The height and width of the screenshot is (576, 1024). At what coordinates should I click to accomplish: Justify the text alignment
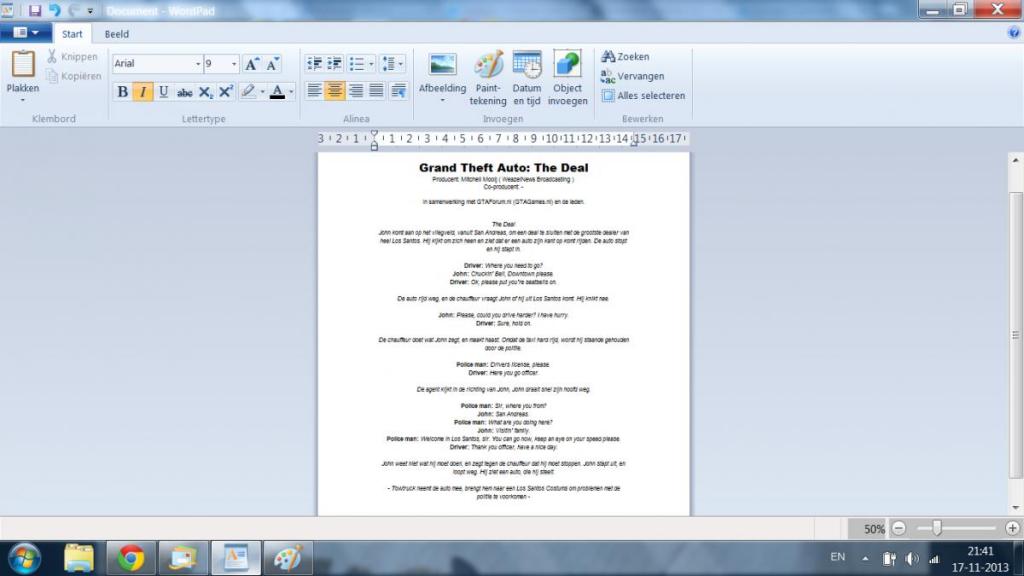tap(376, 90)
